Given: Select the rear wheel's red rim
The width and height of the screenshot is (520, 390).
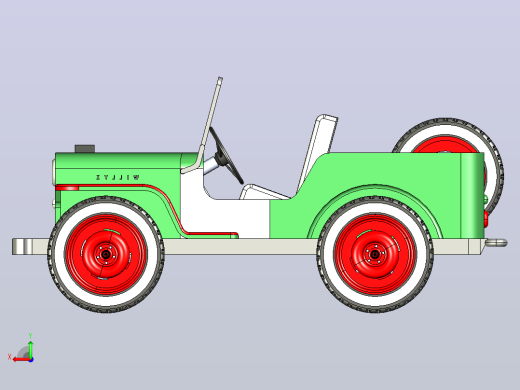Looking at the screenshot, I should coord(375,255).
